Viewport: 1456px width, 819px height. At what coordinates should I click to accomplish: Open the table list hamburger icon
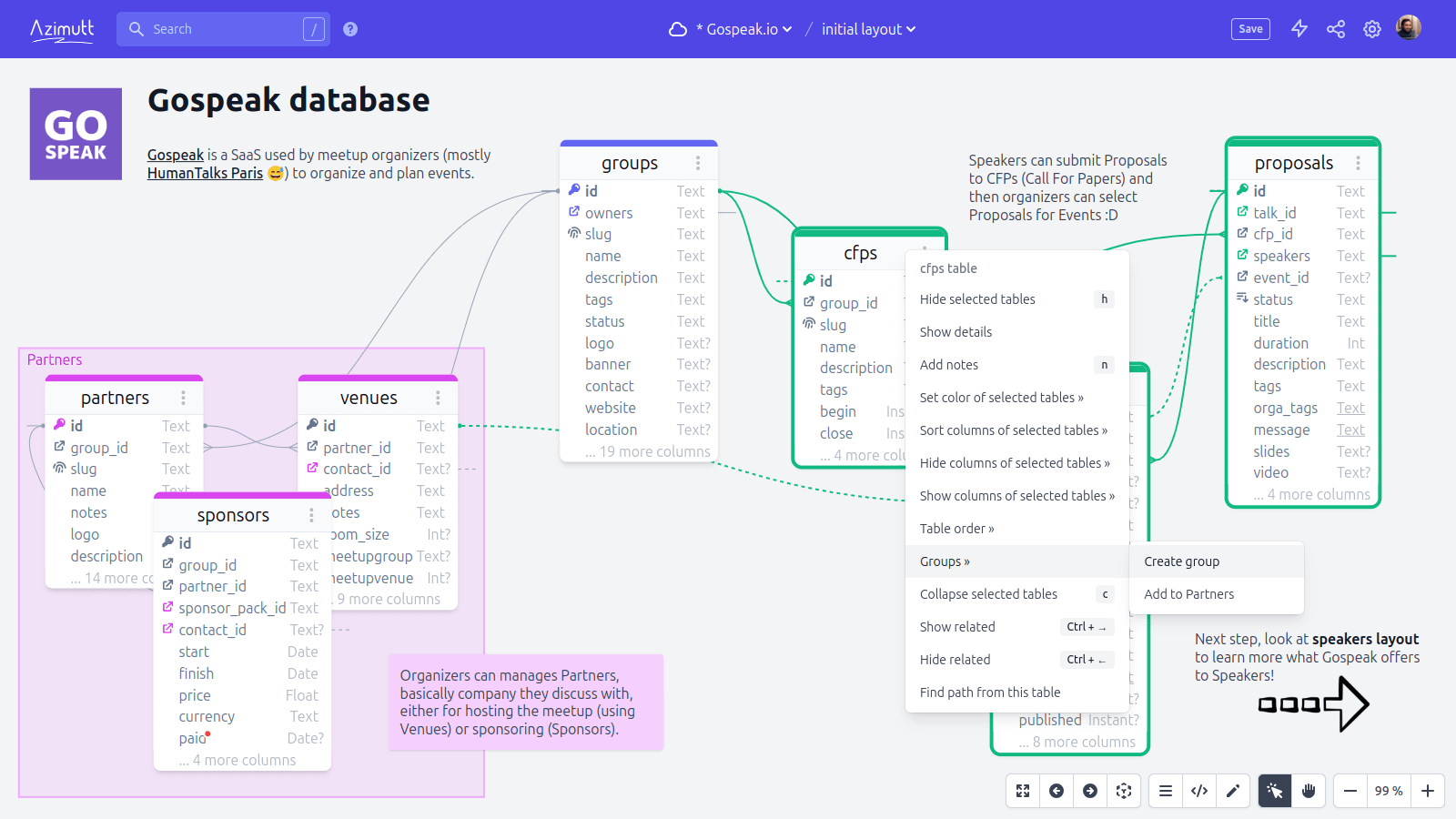(1165, 791)
